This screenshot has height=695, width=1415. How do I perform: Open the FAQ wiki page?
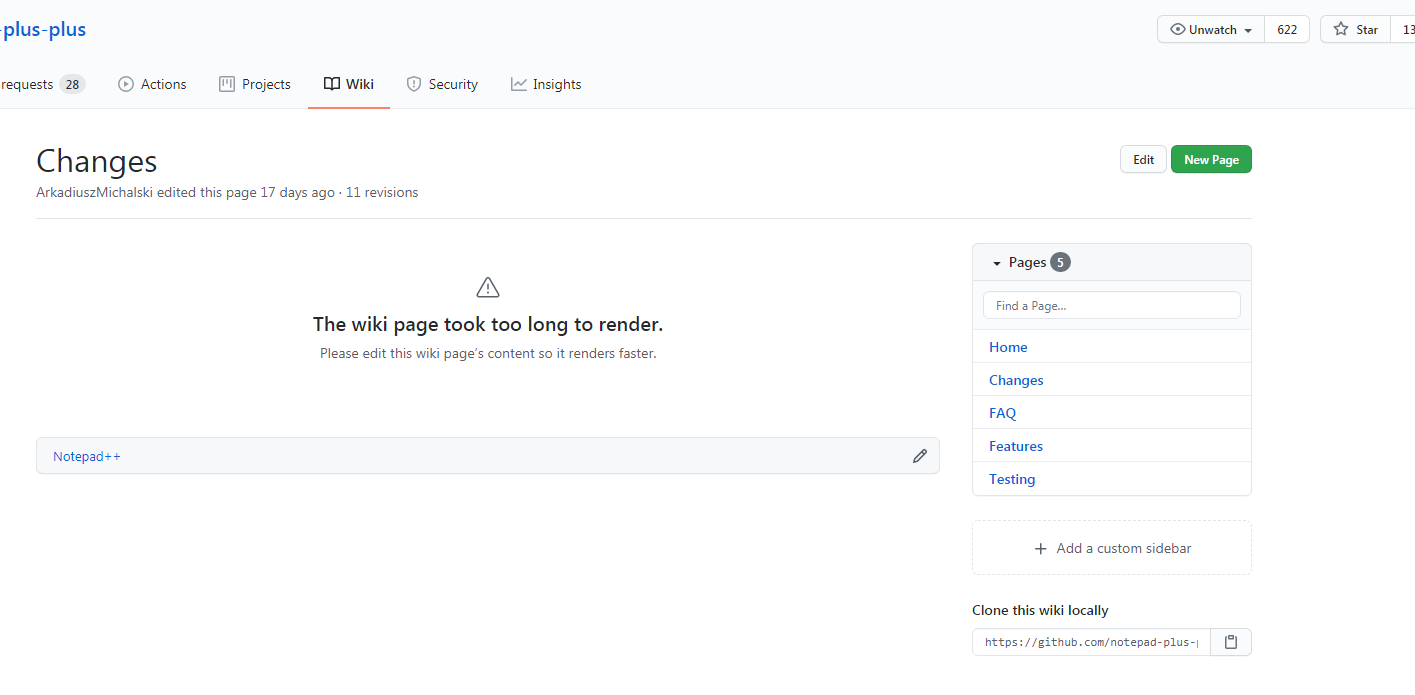coord(1002,412)
